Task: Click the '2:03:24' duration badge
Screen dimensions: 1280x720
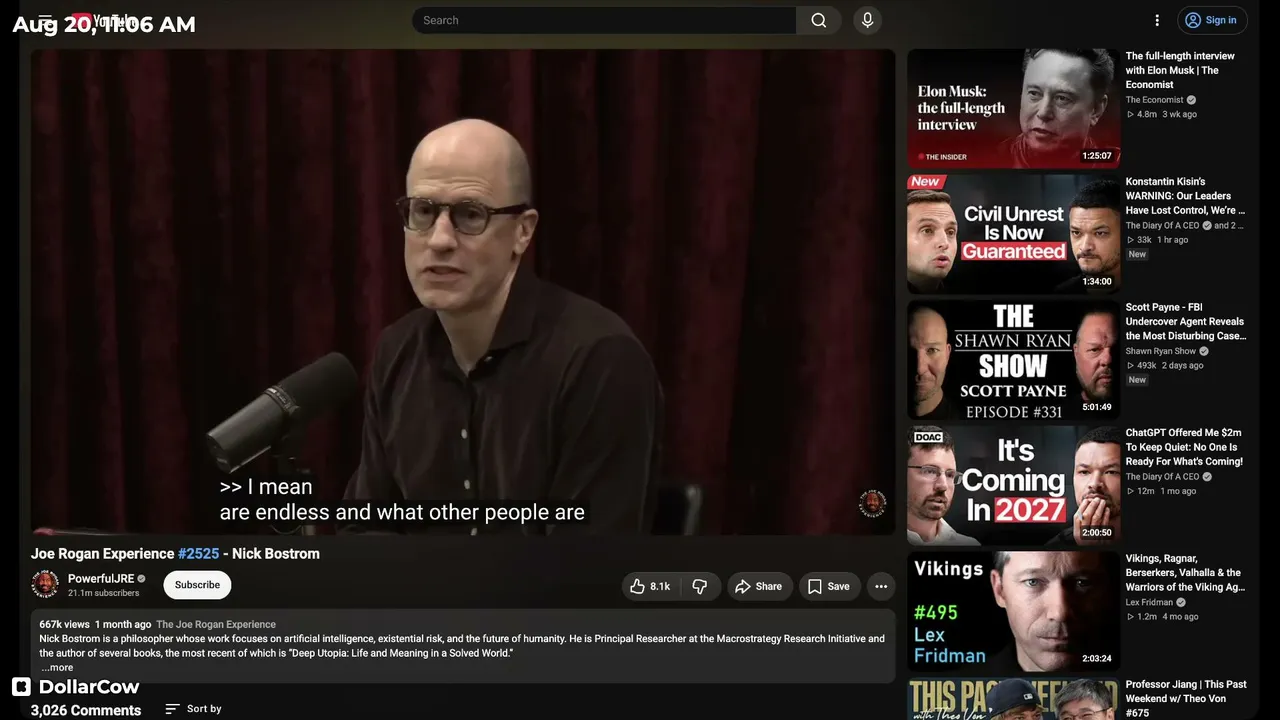Action: (x=1097, y=658)
